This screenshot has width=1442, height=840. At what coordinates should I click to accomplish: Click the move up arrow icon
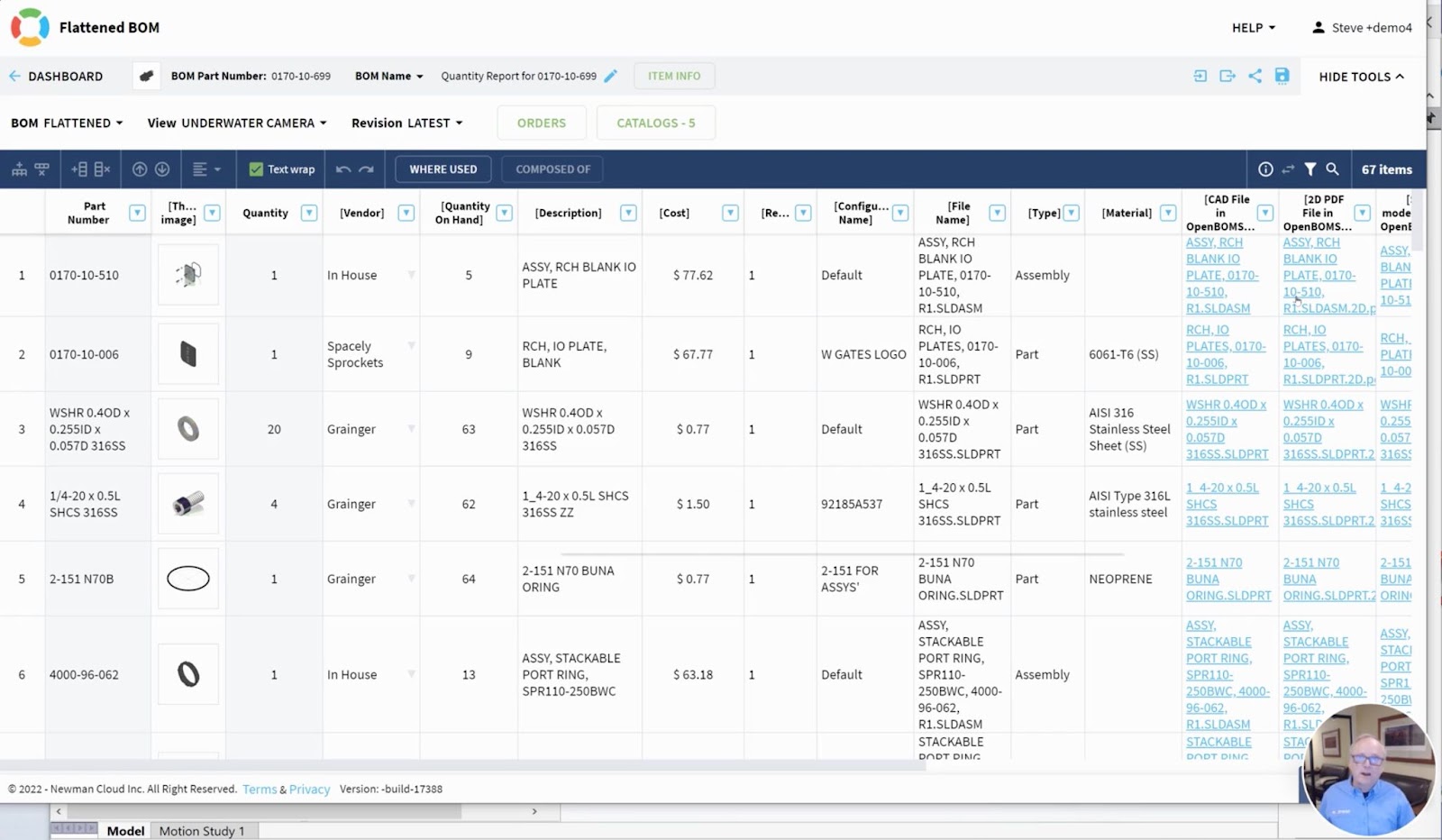click(x=140, y=169)
